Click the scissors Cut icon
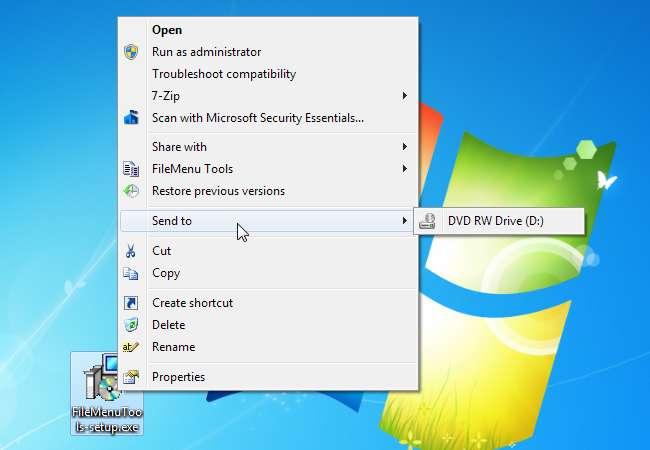The height and width of the screenshot is (450, 650). [131, 251]
